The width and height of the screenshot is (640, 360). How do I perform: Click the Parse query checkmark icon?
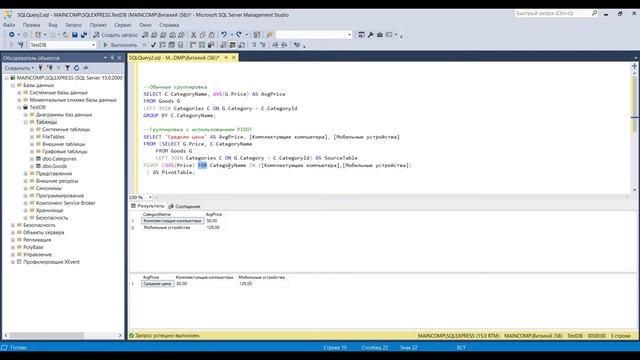[153, 45]
